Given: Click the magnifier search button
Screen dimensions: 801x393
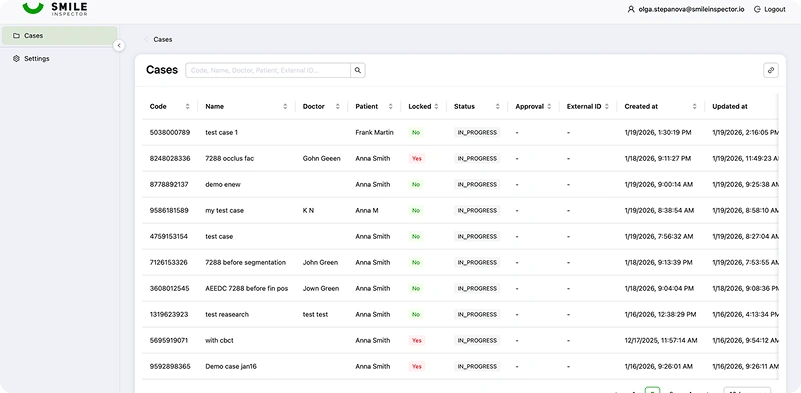Looking at the screenshot, I should click(358, 70).
